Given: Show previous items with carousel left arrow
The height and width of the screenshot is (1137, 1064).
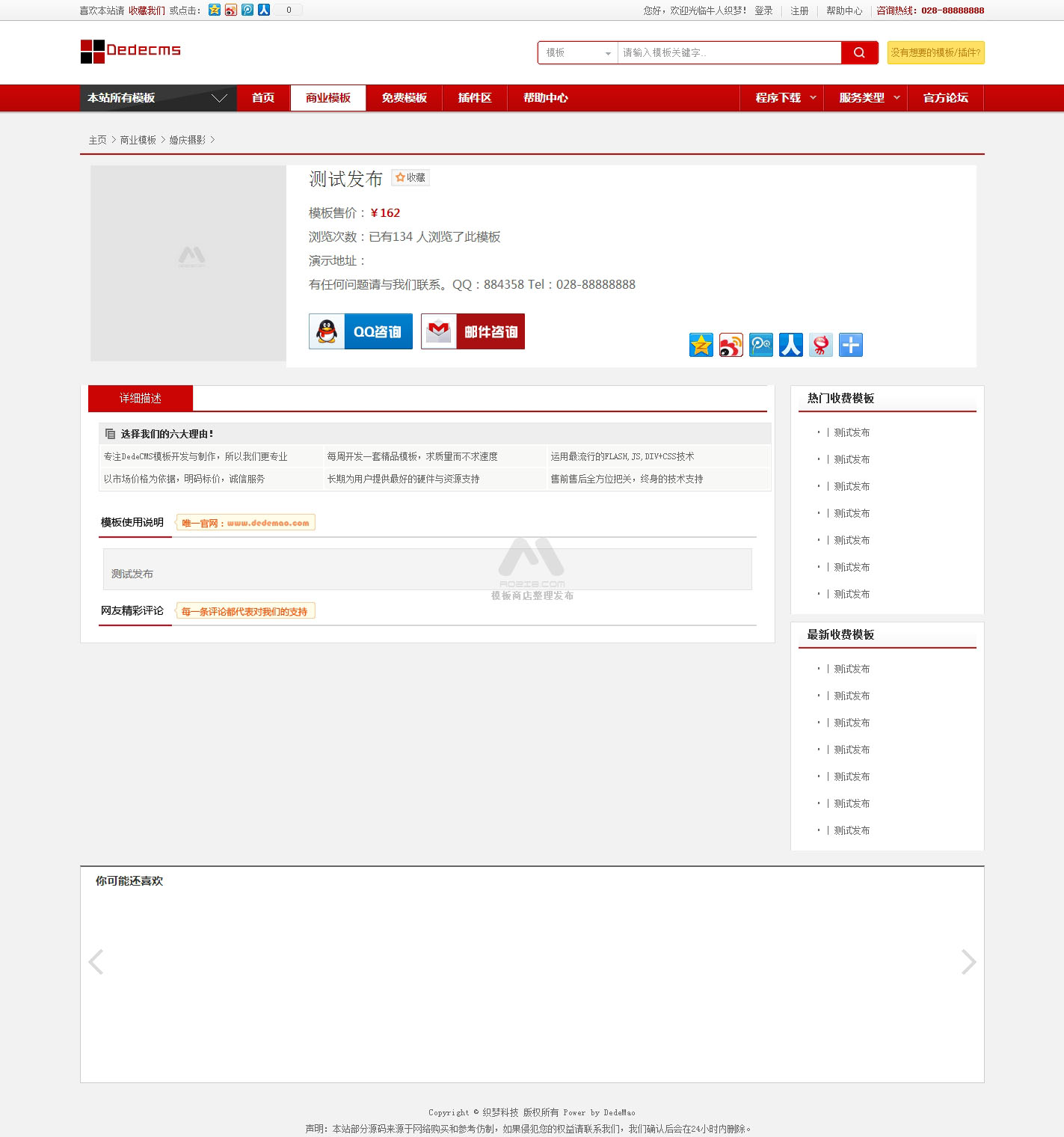Looking at the screenshot, I should (96, 962).
